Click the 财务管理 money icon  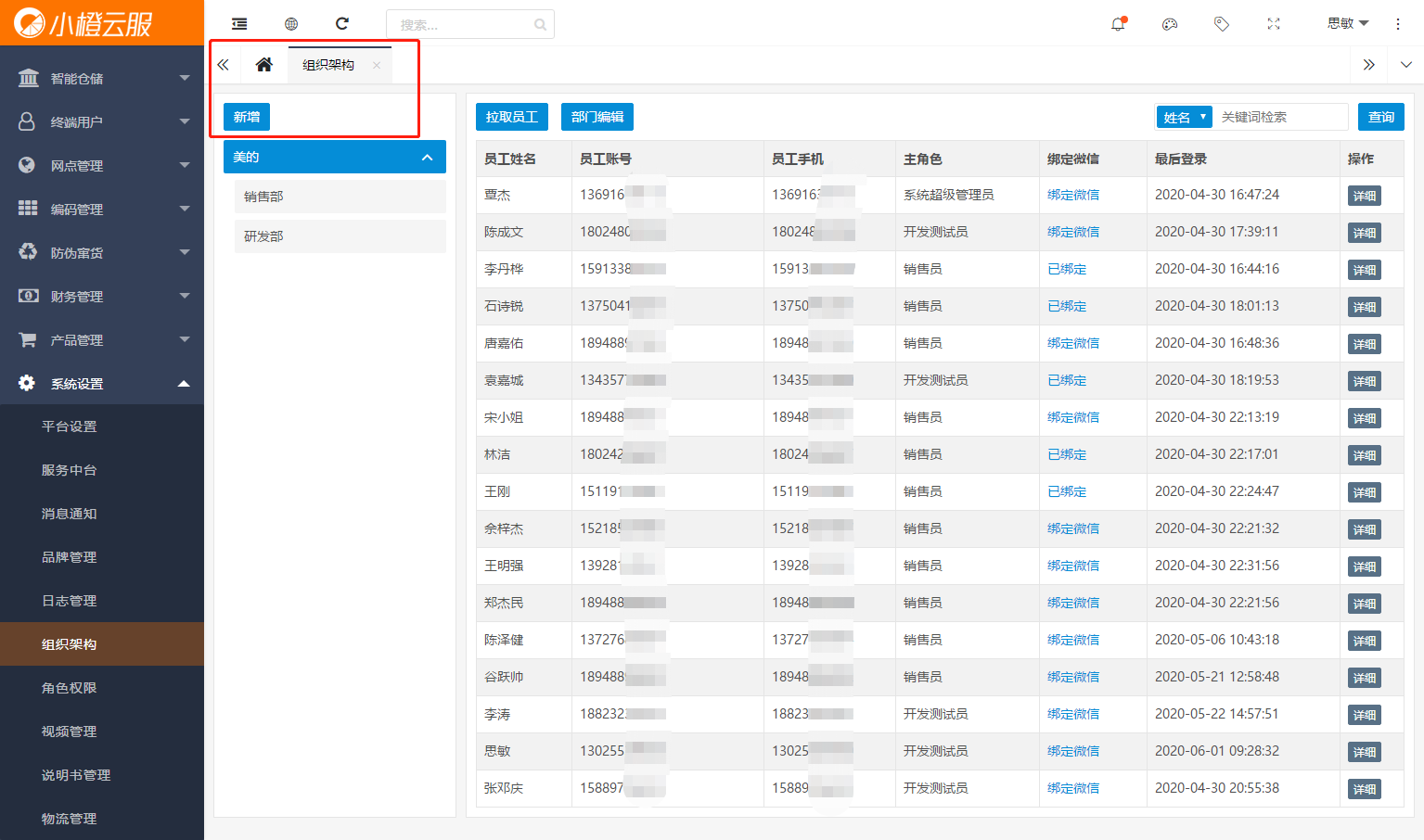coord(29,296)
